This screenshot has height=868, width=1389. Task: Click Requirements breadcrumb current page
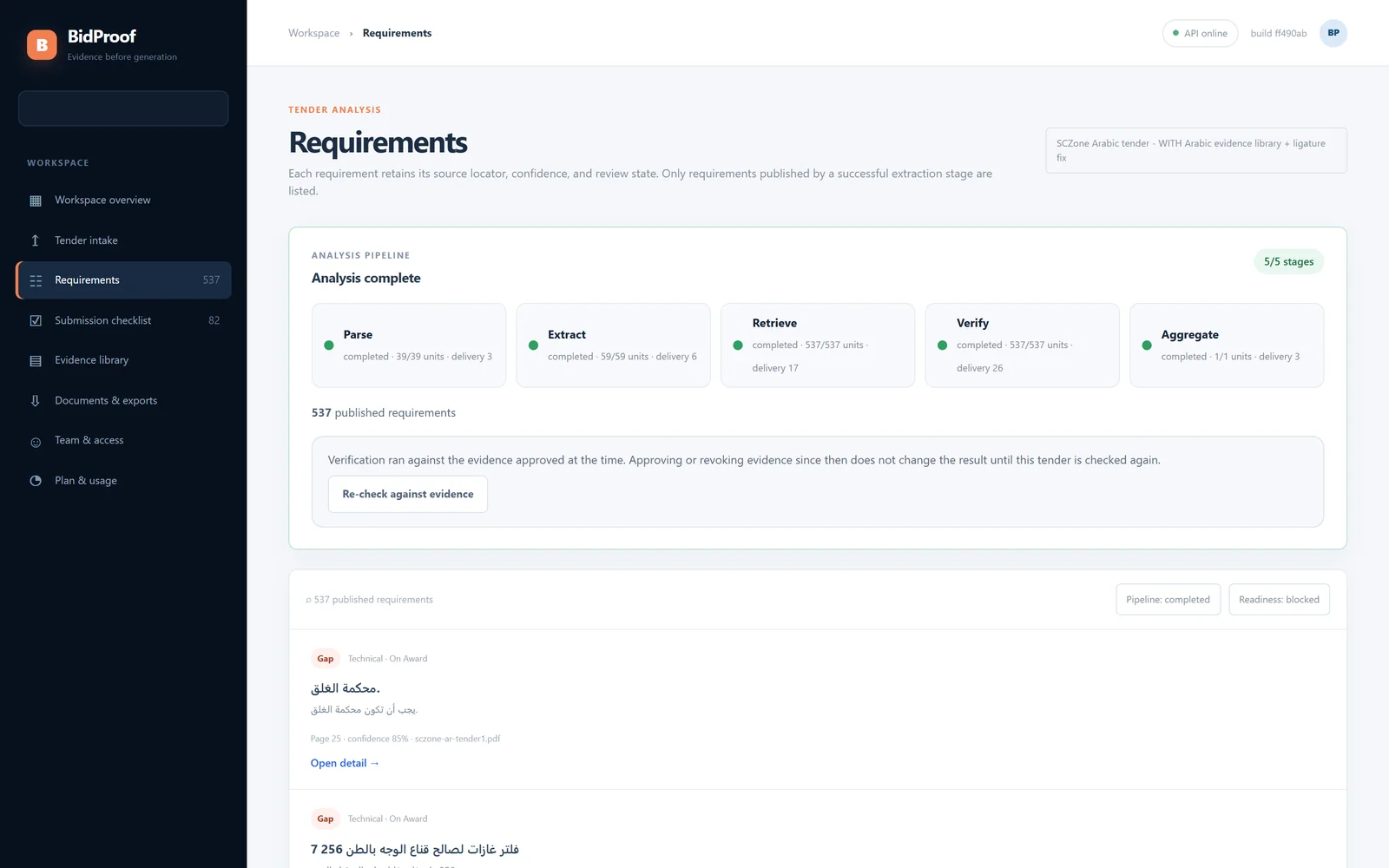[x=397, y=33]
